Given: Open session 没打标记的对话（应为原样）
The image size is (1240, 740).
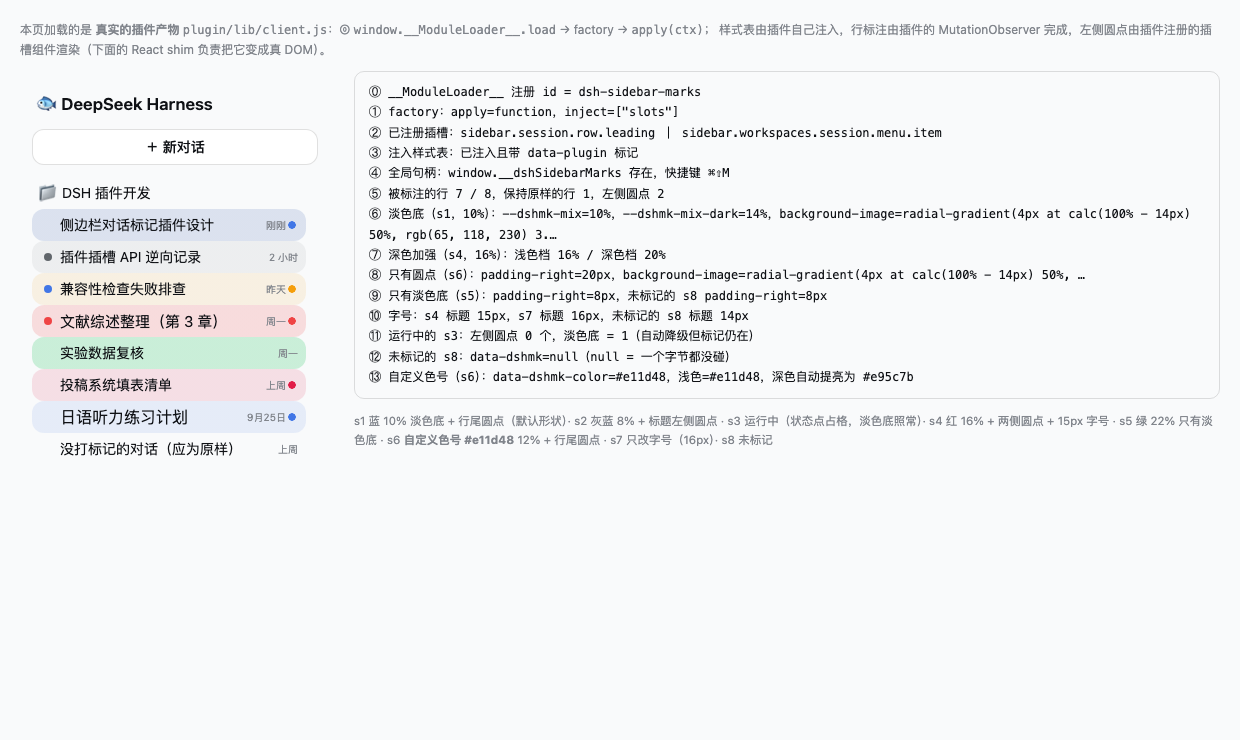Looking at the screenshot, I should 169,449.
